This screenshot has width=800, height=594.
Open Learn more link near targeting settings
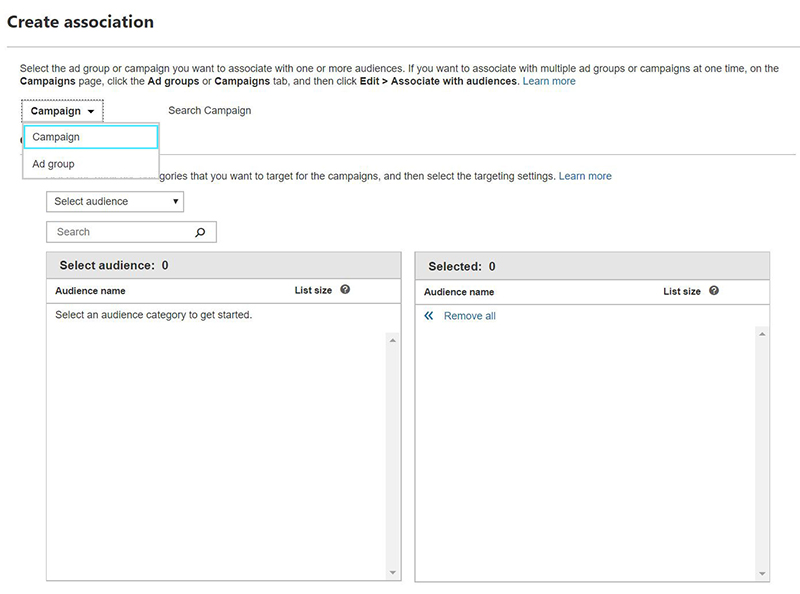click(585, 176)
